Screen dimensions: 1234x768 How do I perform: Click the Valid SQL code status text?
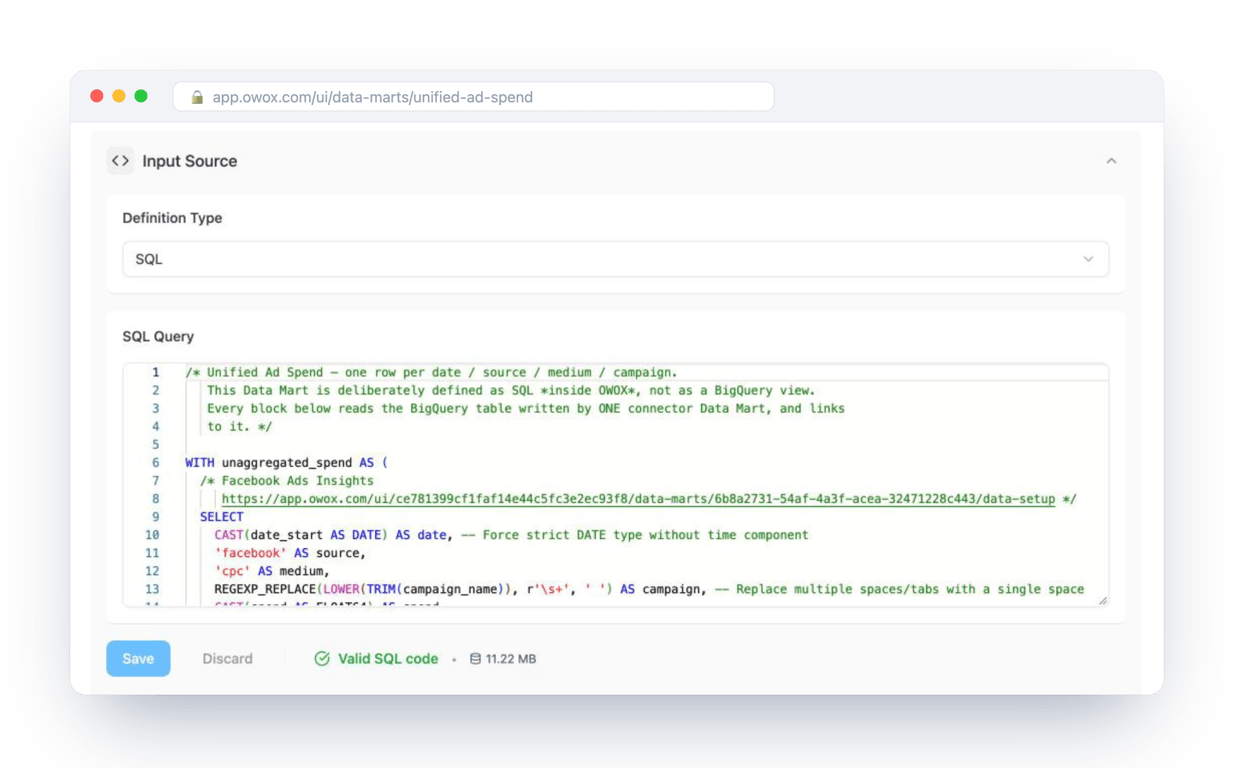click(388, 658)
